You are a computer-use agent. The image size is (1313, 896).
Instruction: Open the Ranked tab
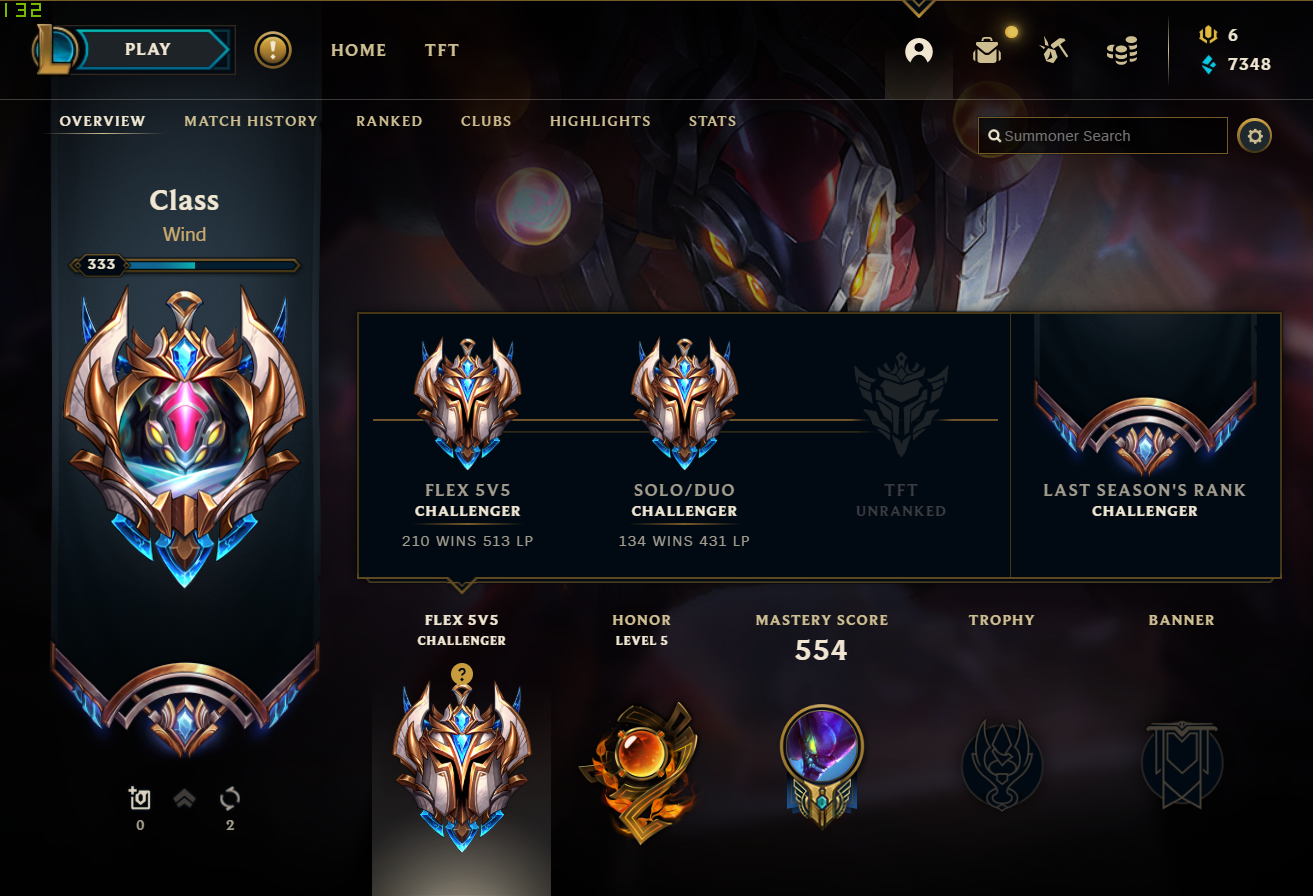(389, 121)
